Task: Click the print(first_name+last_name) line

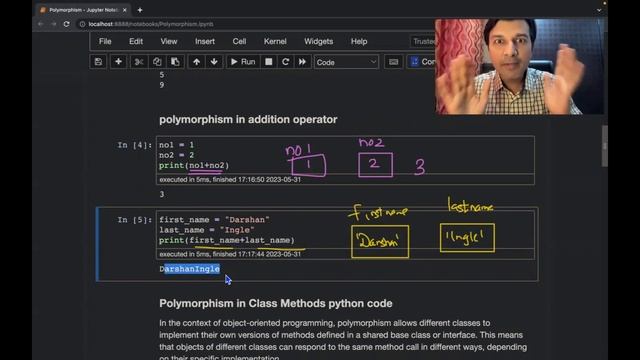Action: [227, 240]
